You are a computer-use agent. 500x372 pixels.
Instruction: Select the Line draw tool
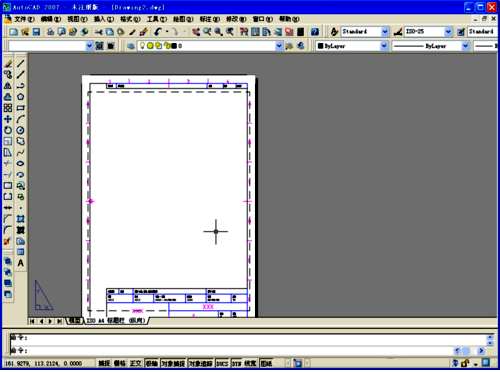click(21, 63)
